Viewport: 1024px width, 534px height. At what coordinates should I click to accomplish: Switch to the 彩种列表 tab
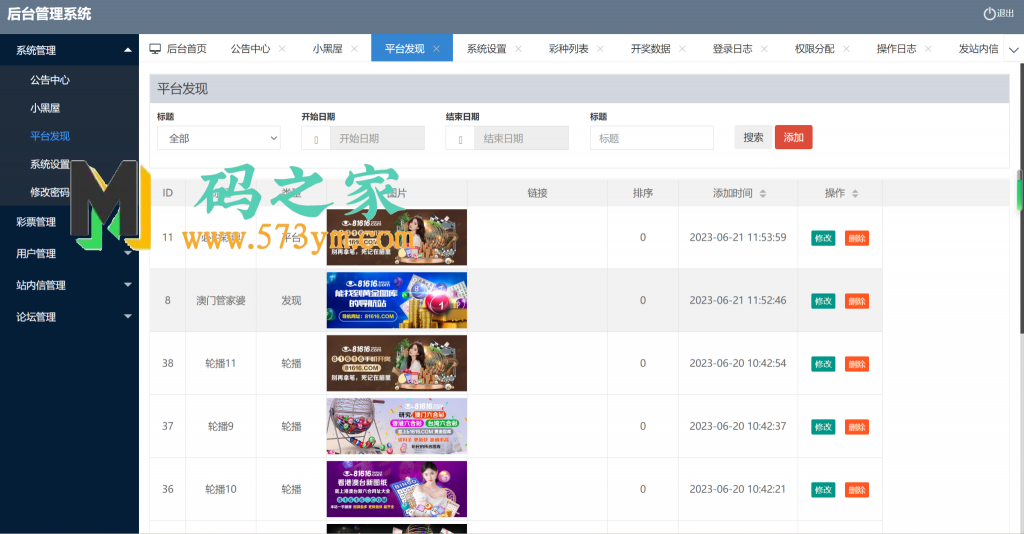[x=568, y=49]
